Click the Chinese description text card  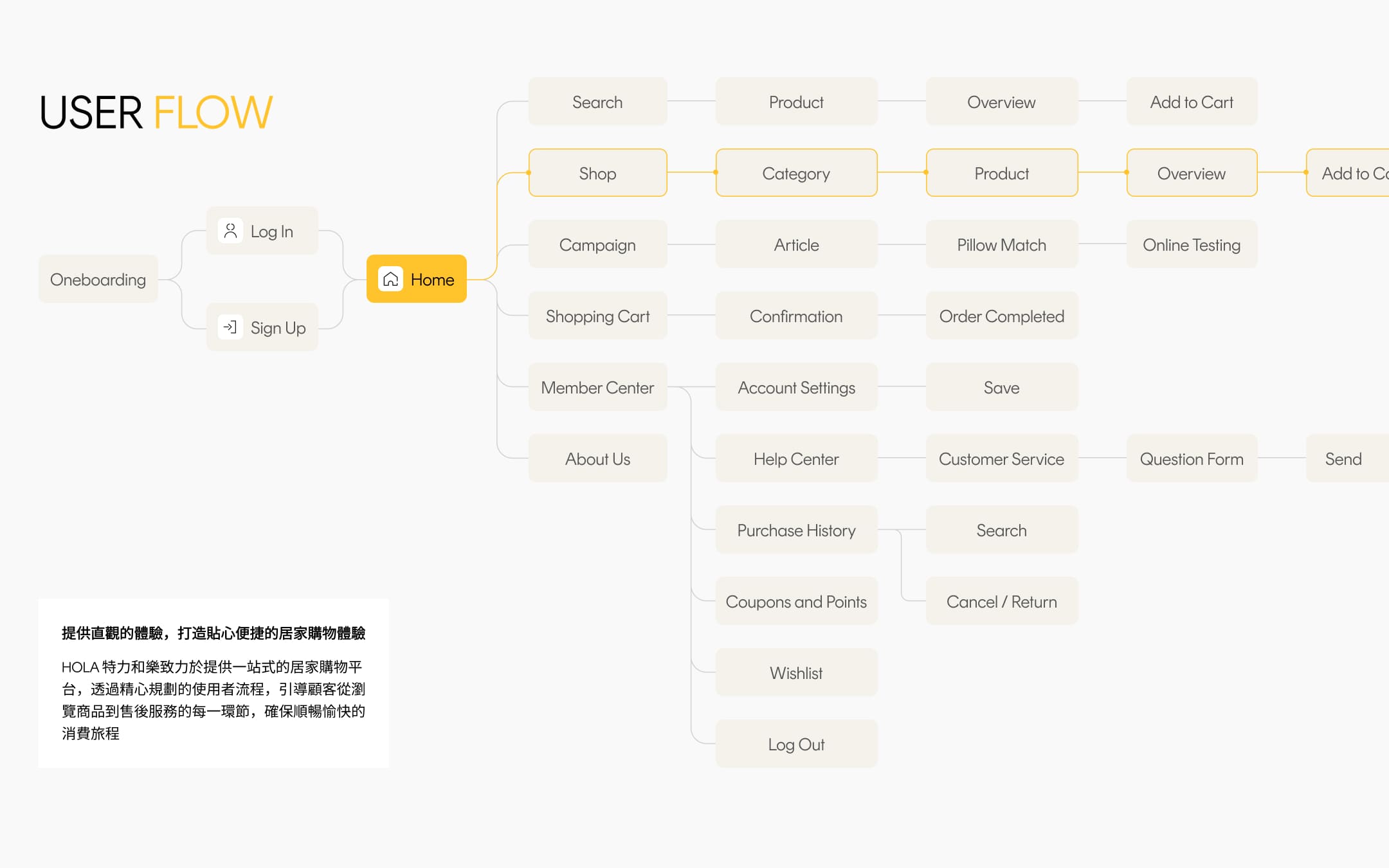(213, 683)
